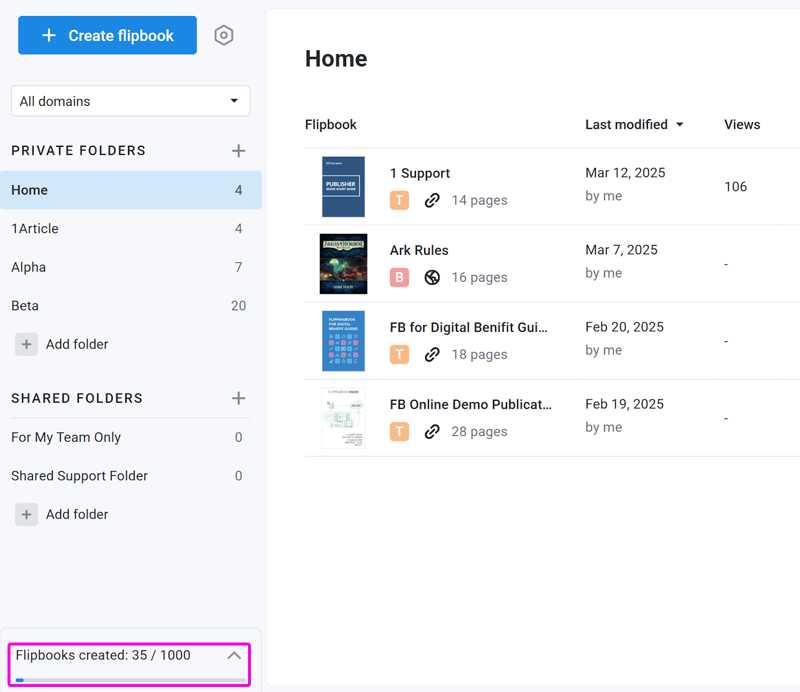Click the Alpha folder count 7
This screenshot has height=692, width=800.
tap(238, 267)
